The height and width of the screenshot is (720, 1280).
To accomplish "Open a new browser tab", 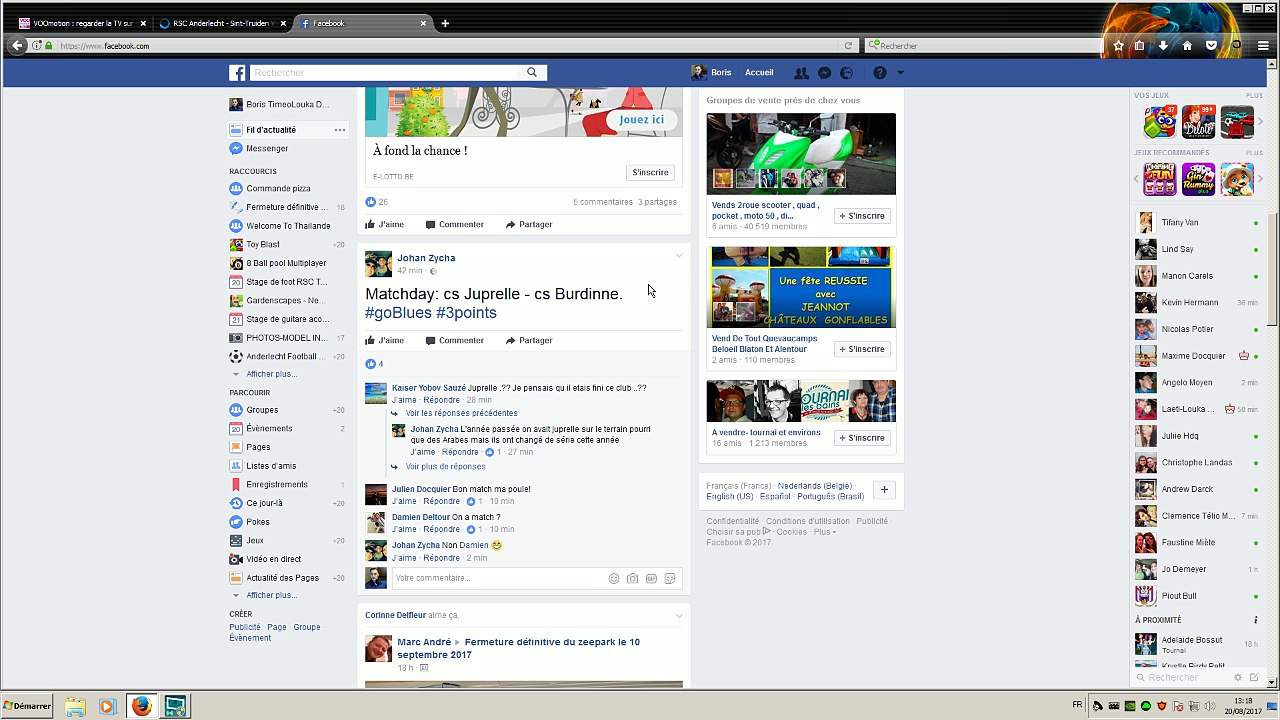I will tap(445, 23).
